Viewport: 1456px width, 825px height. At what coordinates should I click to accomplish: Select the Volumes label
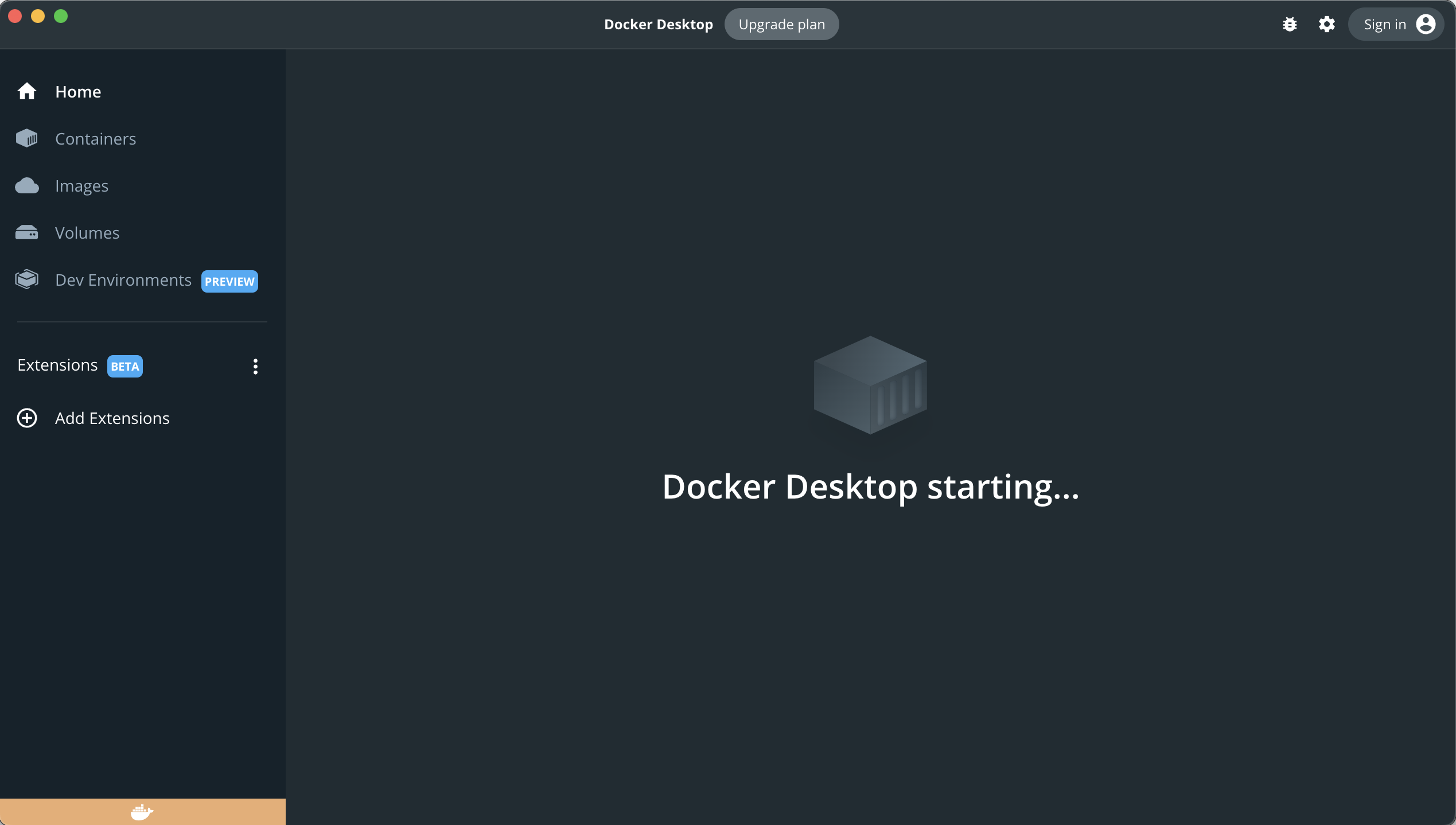point(87,233)
